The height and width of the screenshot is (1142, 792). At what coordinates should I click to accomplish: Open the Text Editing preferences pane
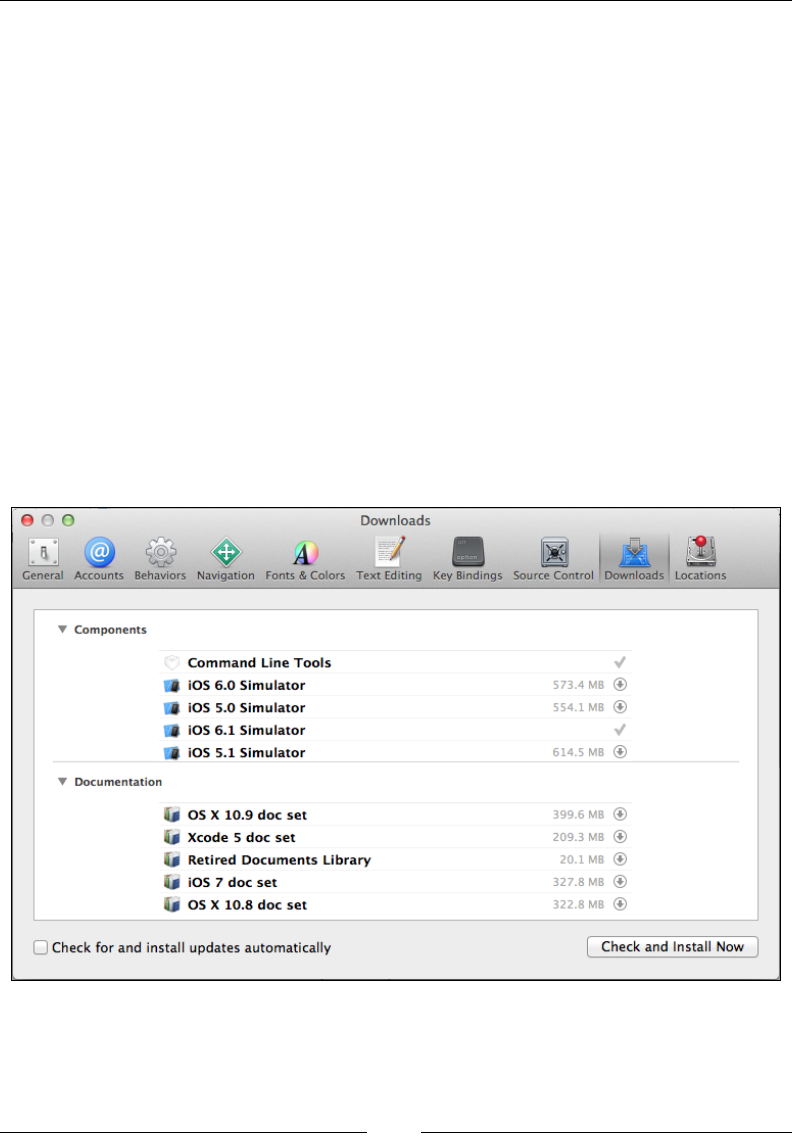(389, 559)
